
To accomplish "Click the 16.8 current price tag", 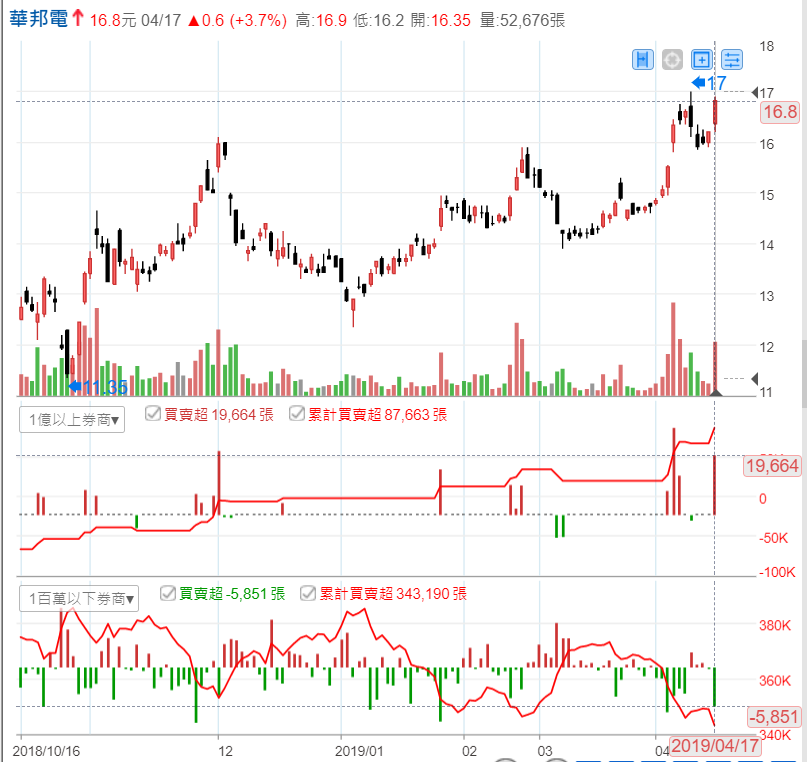I will pyautogui.click(x=778, y=113).
